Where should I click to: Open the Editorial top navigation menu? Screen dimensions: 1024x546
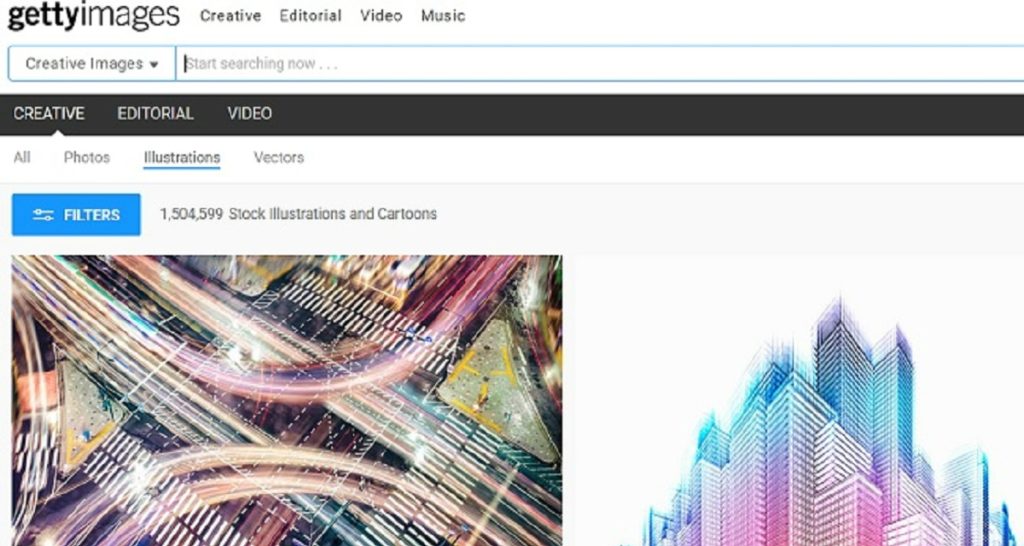[x=310, y=16]
